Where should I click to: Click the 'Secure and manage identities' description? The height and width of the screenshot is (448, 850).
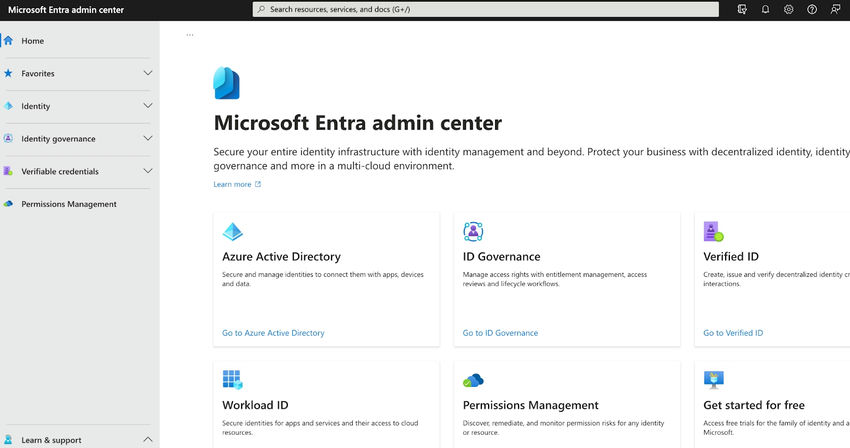click(x=323, y=279)
